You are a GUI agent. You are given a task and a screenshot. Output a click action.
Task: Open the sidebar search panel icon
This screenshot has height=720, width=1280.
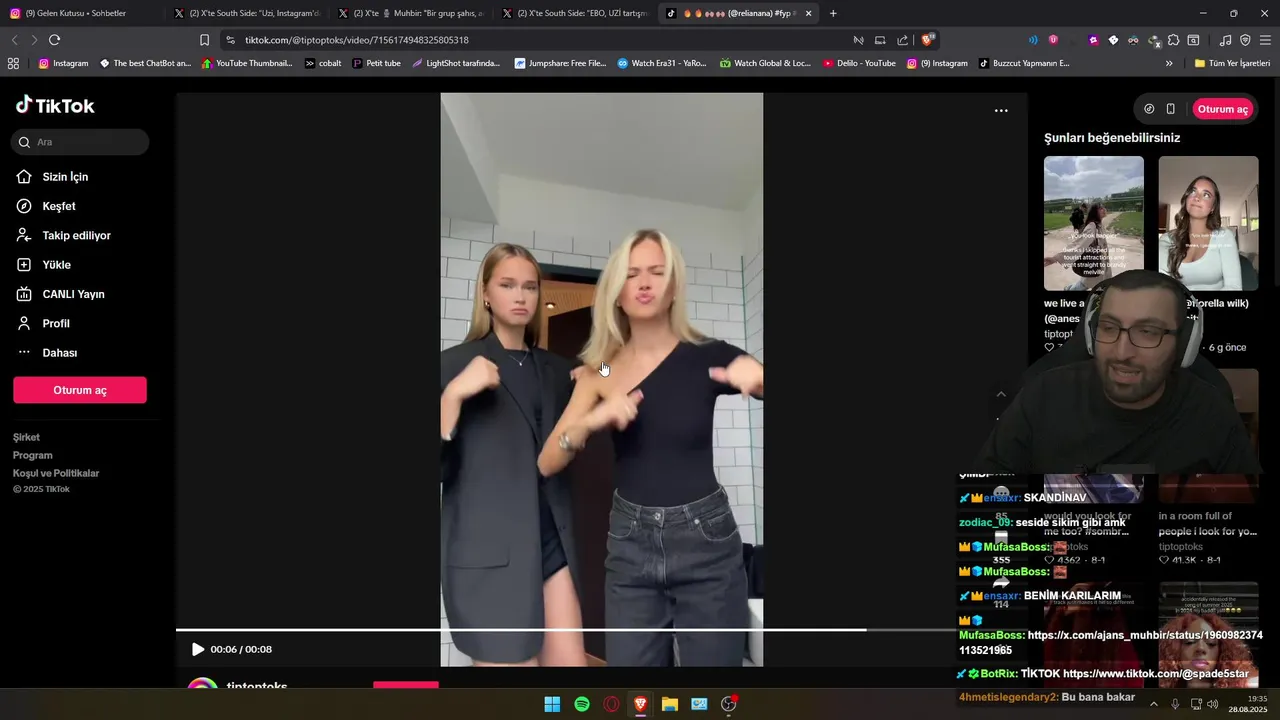(1193, 40)
